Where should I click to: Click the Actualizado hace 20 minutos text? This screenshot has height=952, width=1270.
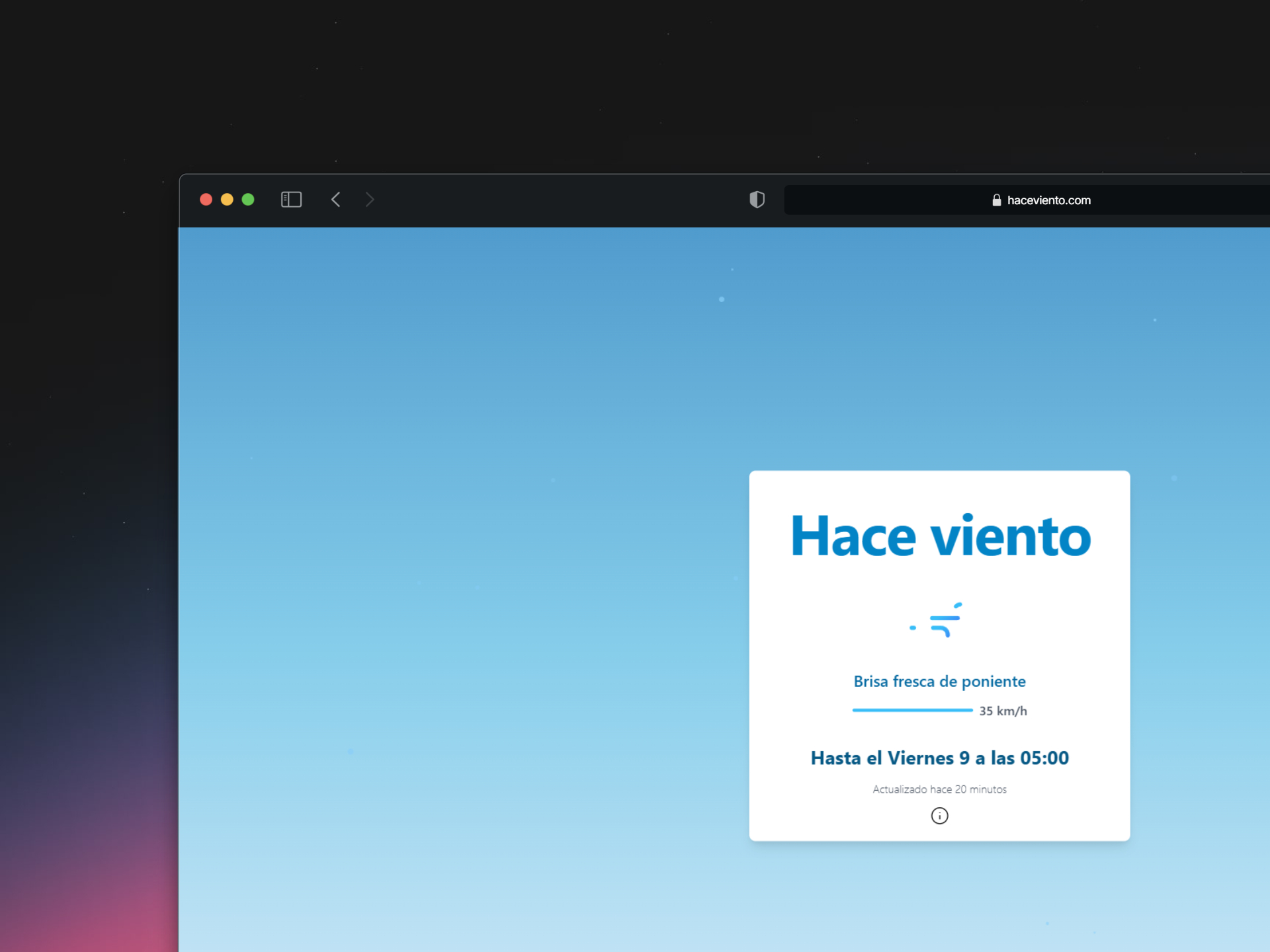click(x=939, y=789)
